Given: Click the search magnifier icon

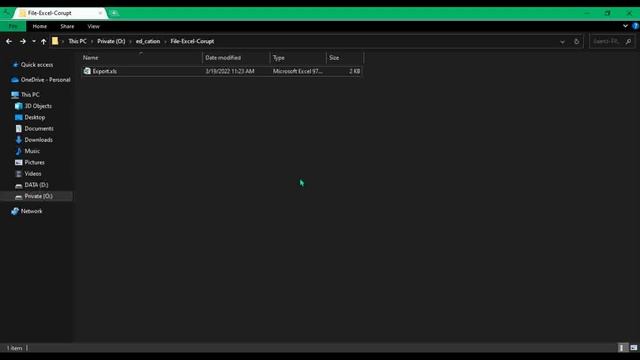Looking at the screenshot, I should [x=628, y=42].
